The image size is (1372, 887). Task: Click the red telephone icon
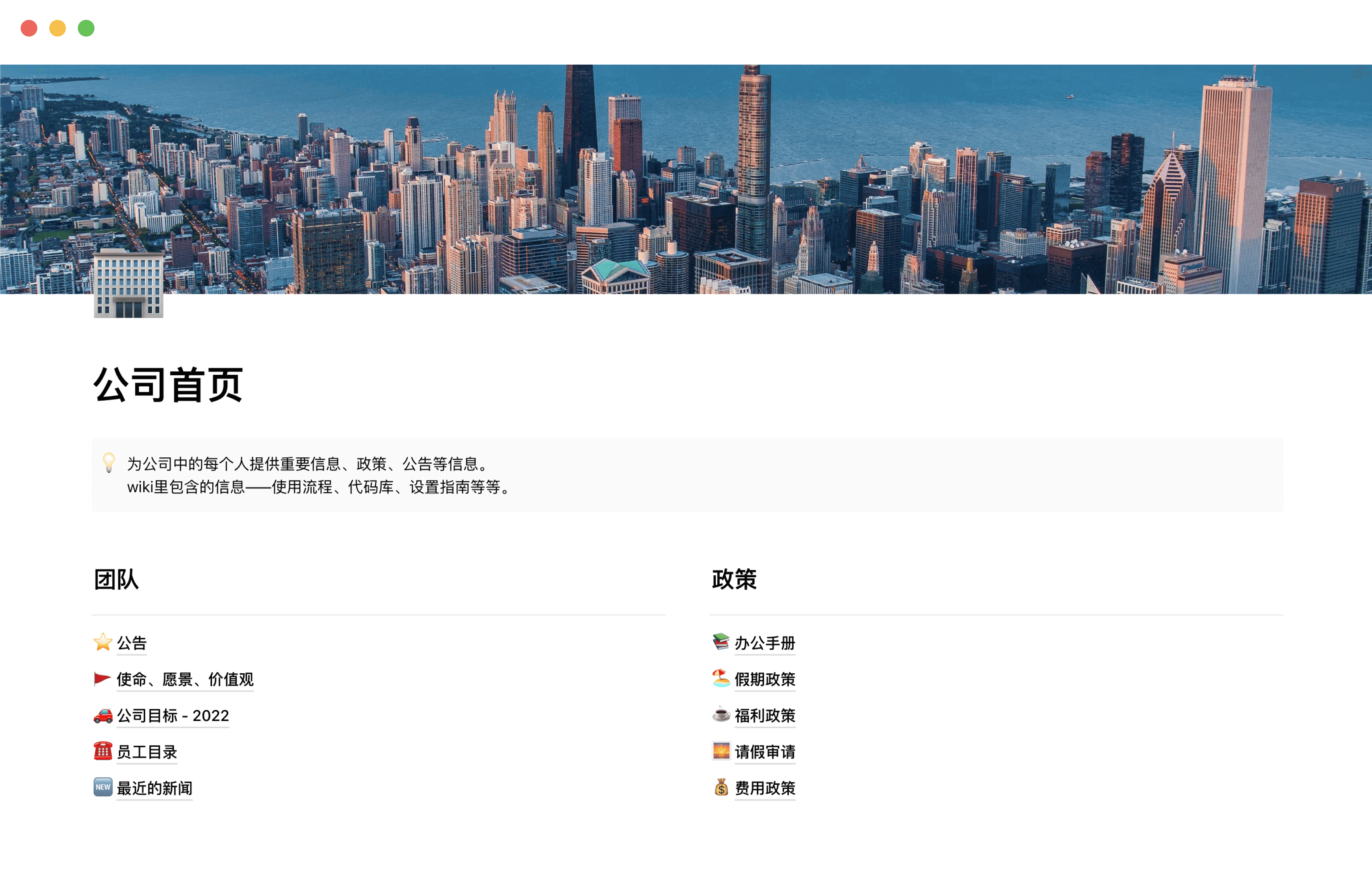point(102,750)
